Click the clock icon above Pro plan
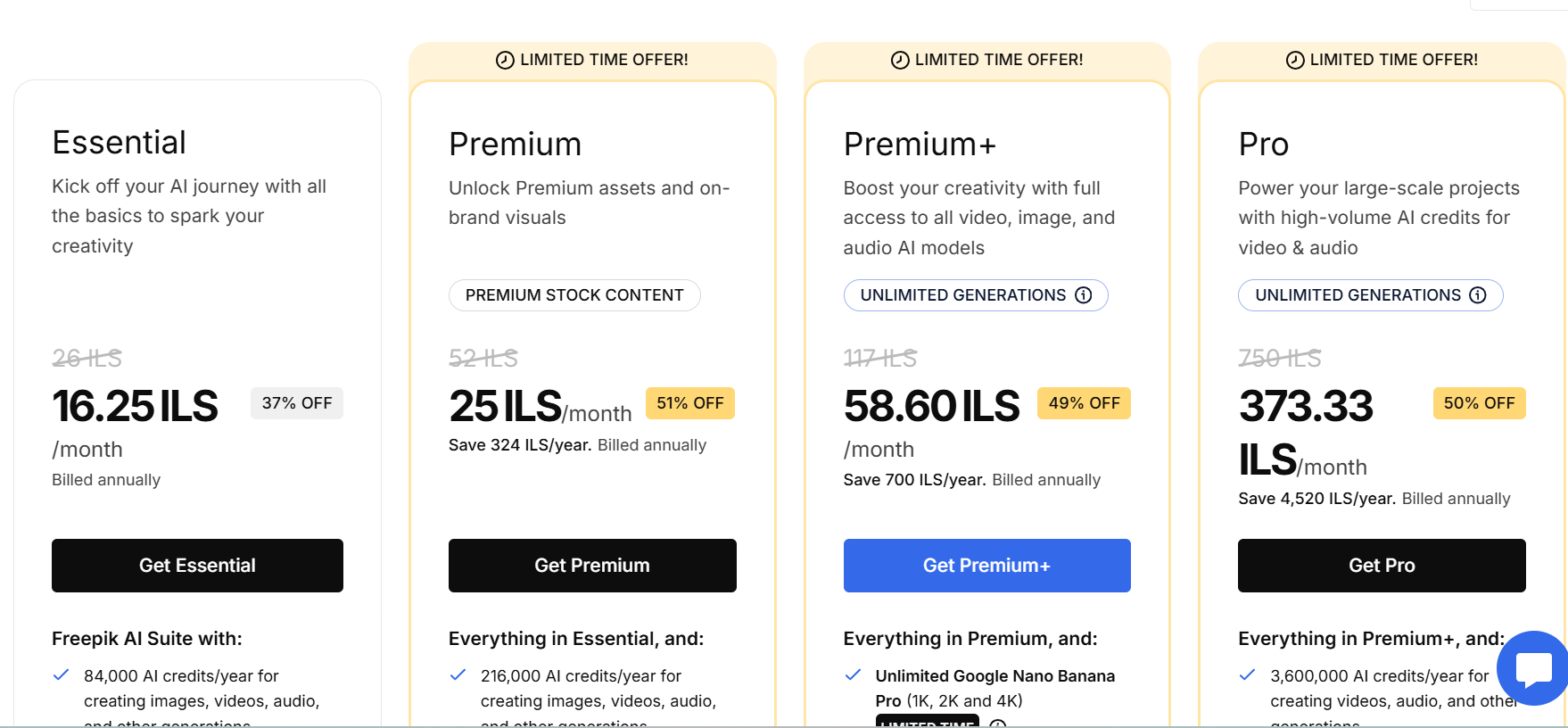1568x728 pixels. [1295, 60]
